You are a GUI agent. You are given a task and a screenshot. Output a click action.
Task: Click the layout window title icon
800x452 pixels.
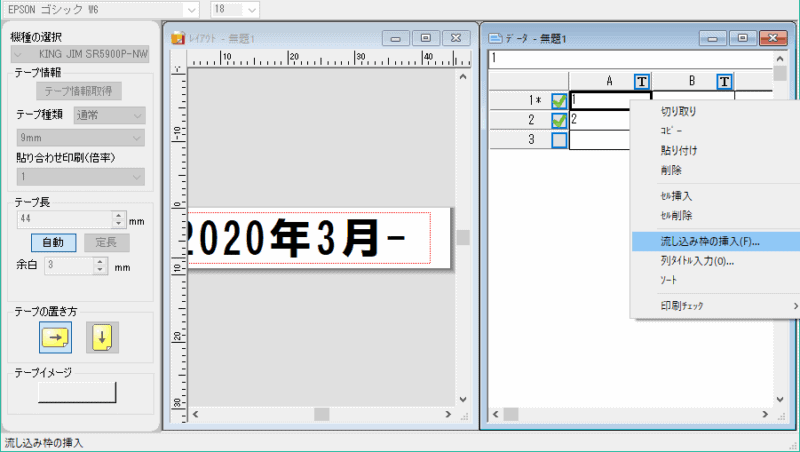point(178,38)
